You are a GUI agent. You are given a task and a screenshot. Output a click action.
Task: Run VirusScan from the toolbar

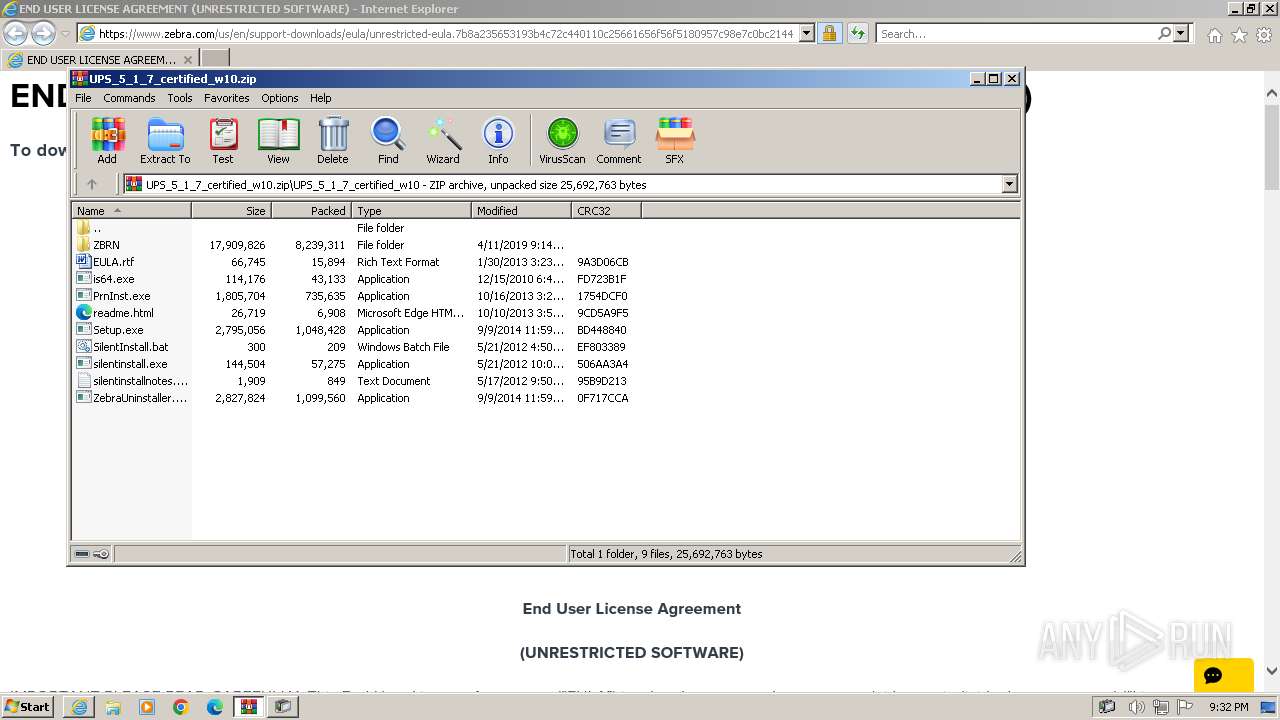pyautogui.click(x=562, y=141)
